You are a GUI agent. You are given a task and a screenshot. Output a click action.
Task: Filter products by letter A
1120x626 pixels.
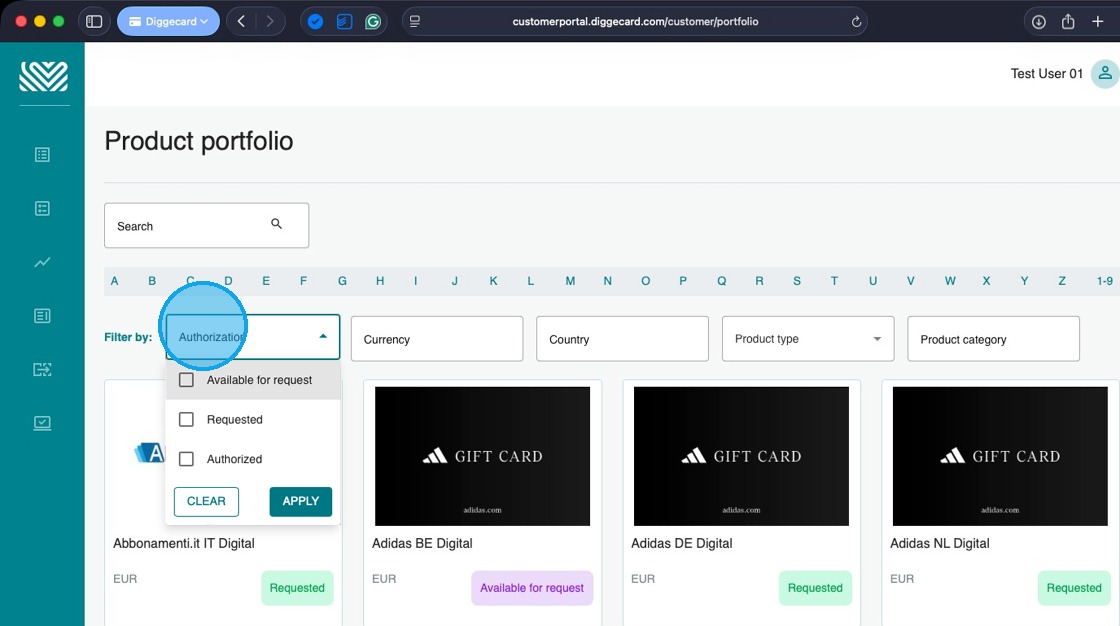pos(114,281)
